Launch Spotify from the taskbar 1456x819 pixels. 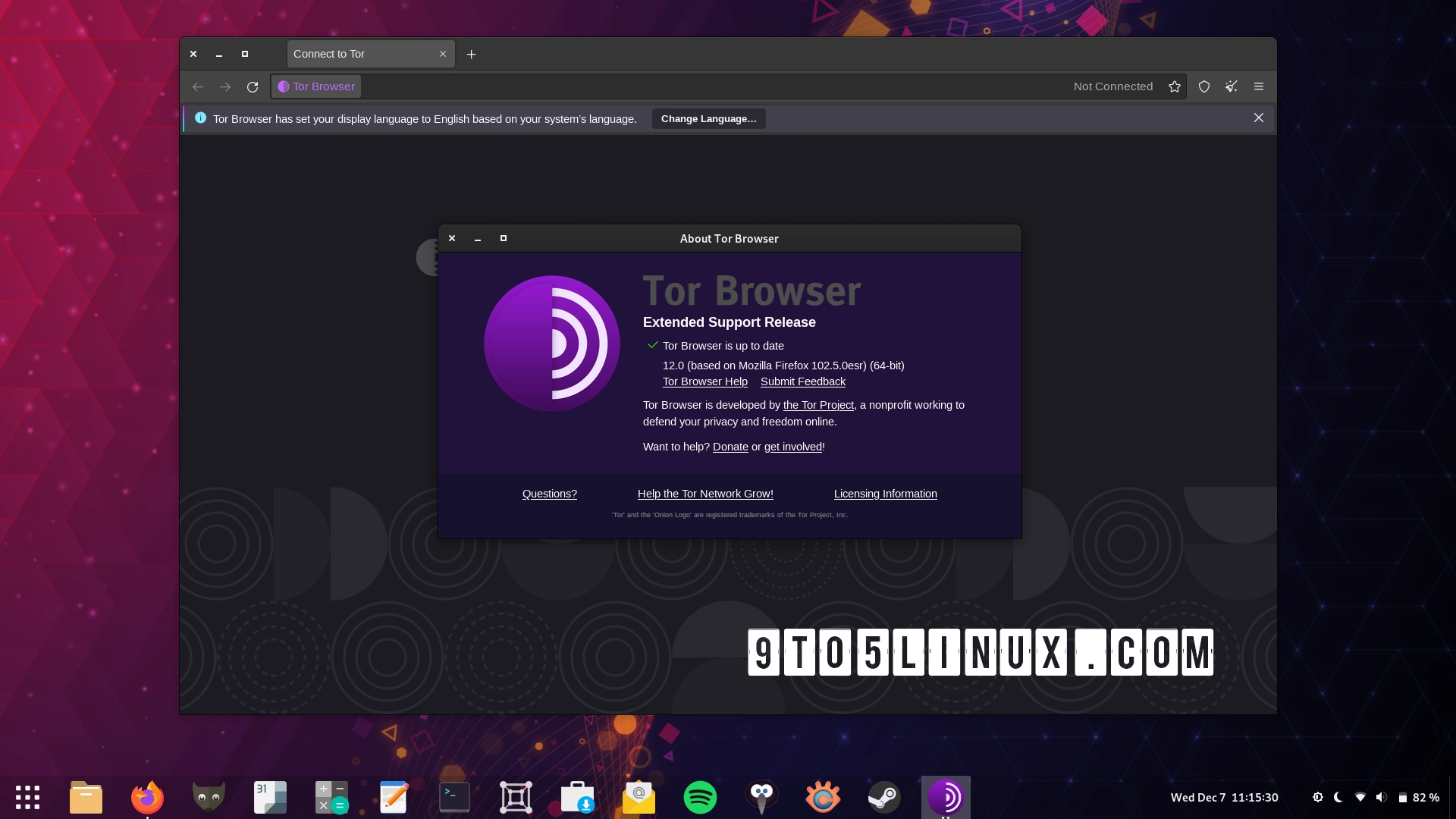pyautogui.click(x=701, y=797)
